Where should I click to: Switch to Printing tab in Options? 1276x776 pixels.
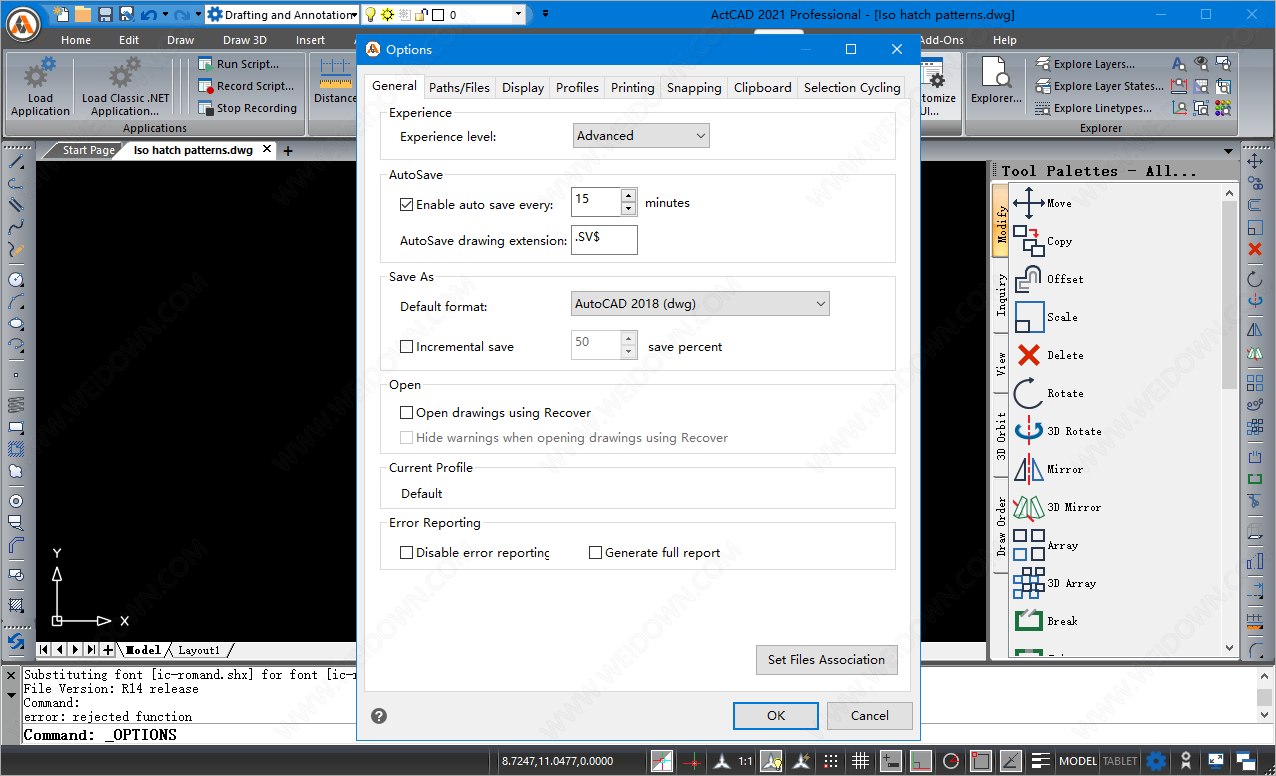pyautogui.click(x=633, y=87)
